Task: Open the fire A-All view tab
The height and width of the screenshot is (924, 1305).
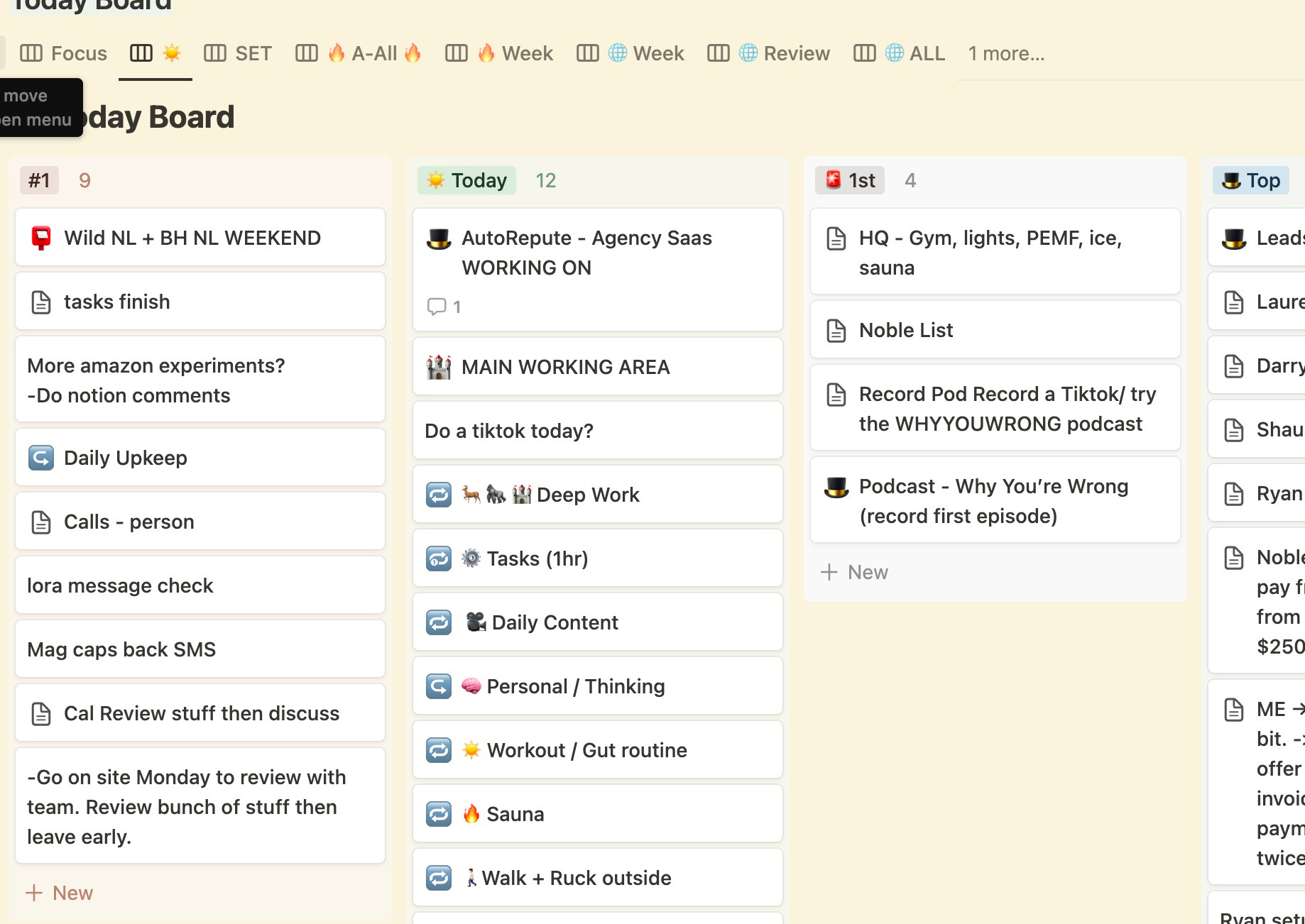Action: [x=359, y=53]
